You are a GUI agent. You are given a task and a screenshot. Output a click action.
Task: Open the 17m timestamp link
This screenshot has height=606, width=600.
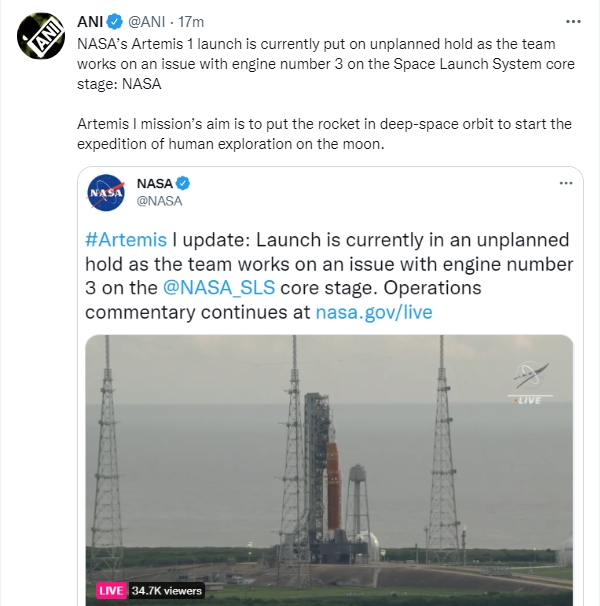[191, 23]
